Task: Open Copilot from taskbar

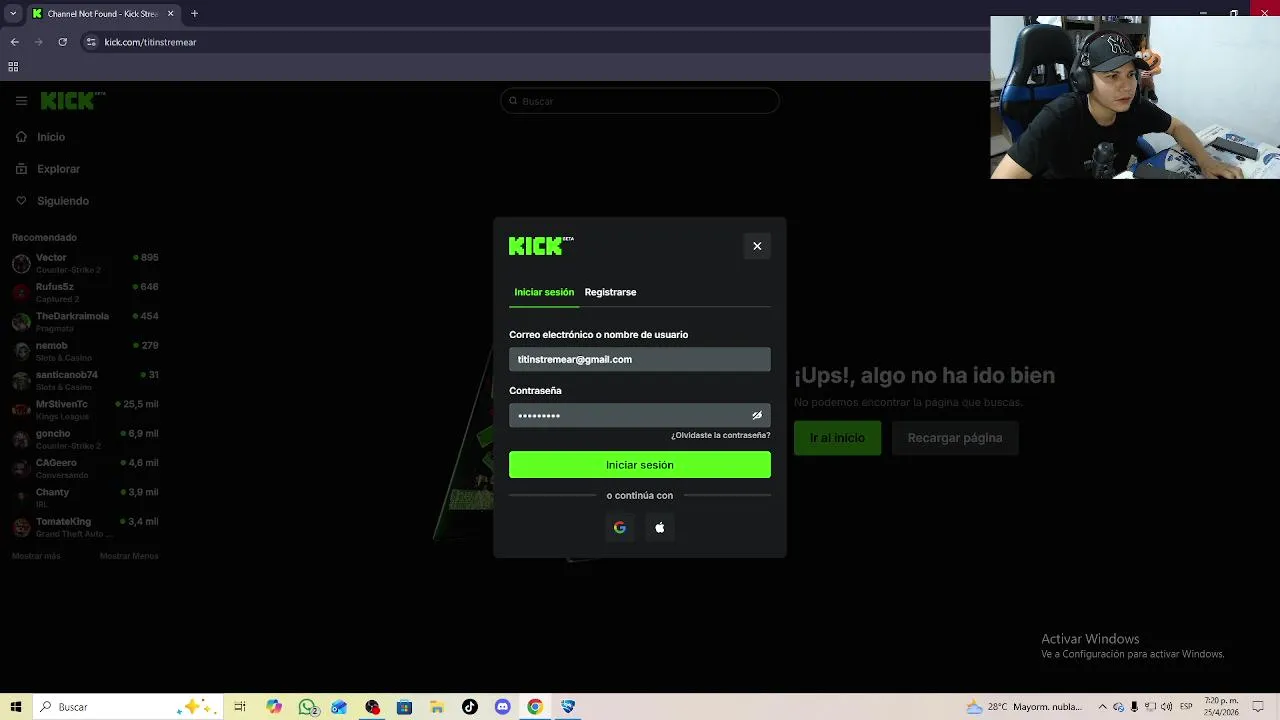Action: pos(274,707)
